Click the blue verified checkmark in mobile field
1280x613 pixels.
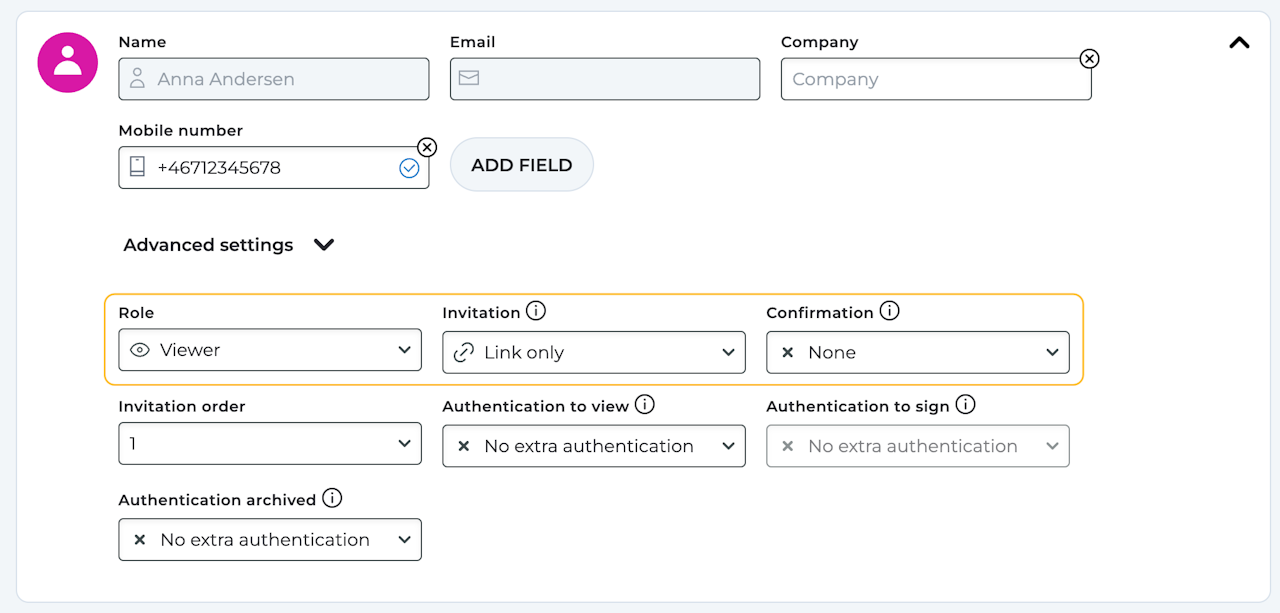(x=409, y=168)
